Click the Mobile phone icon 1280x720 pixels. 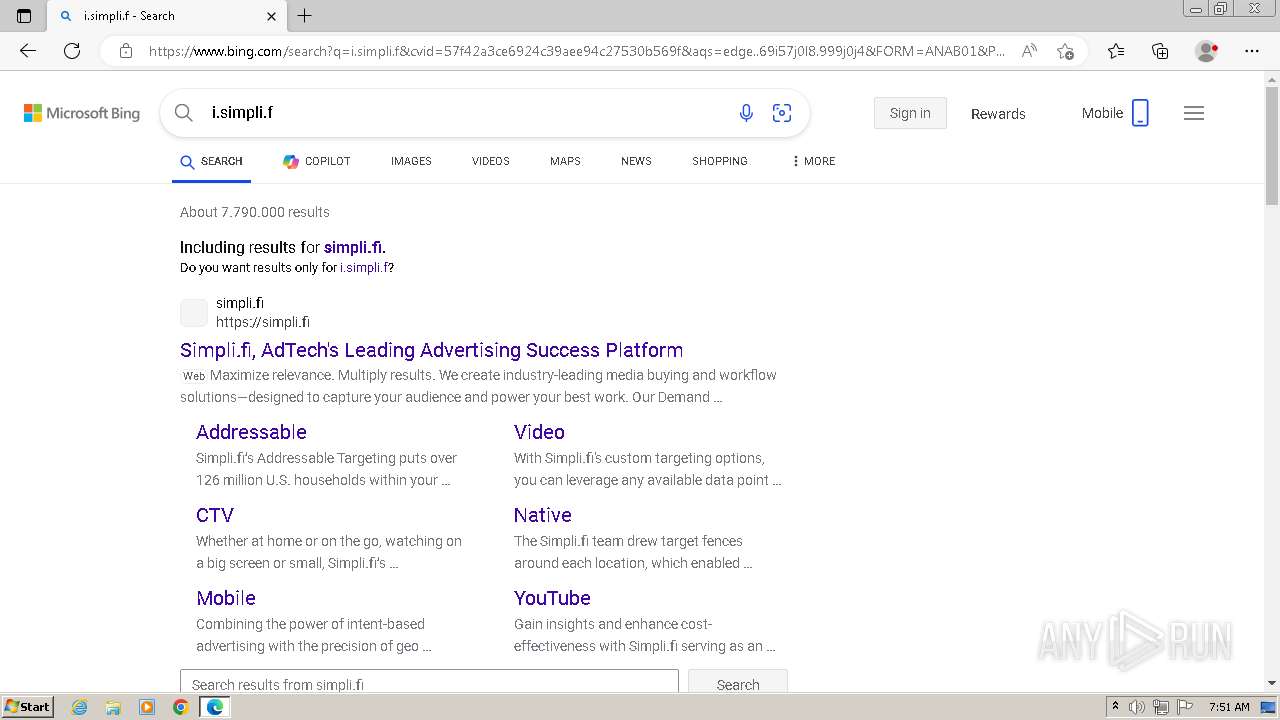click(x=1140, y=113)
